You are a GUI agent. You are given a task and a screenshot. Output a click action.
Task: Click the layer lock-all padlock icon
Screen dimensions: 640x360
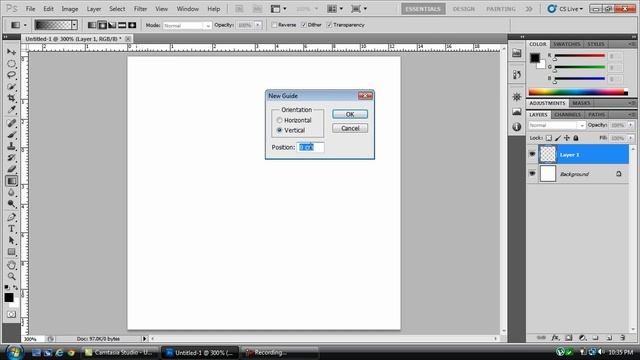coord(576,138)
